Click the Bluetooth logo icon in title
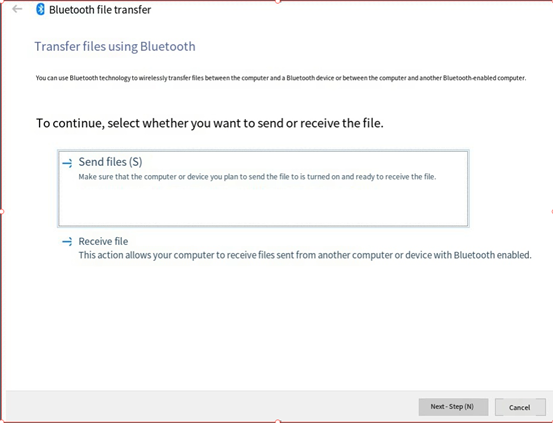The image size is (553, 423). click(x=41, y=10)
